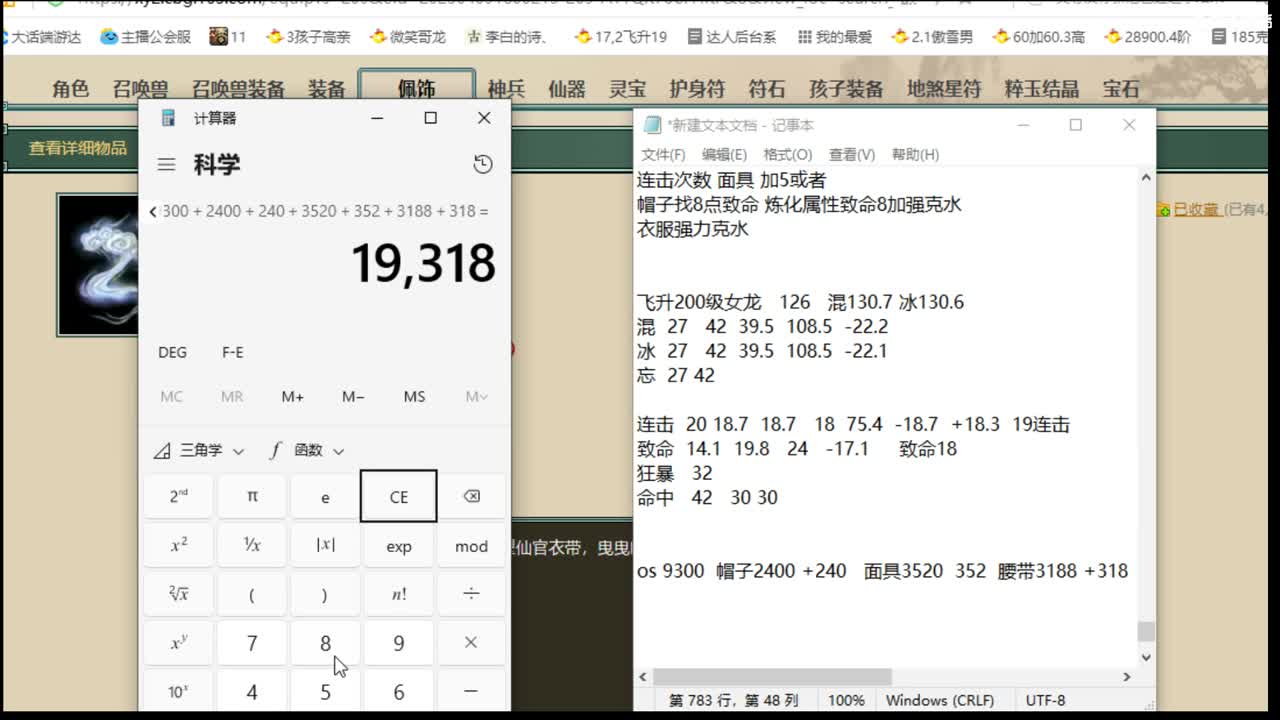Click the 查看详细物品 header on webpage
The width and height of the screenshot is (1280, 720).
coord(78,148)
